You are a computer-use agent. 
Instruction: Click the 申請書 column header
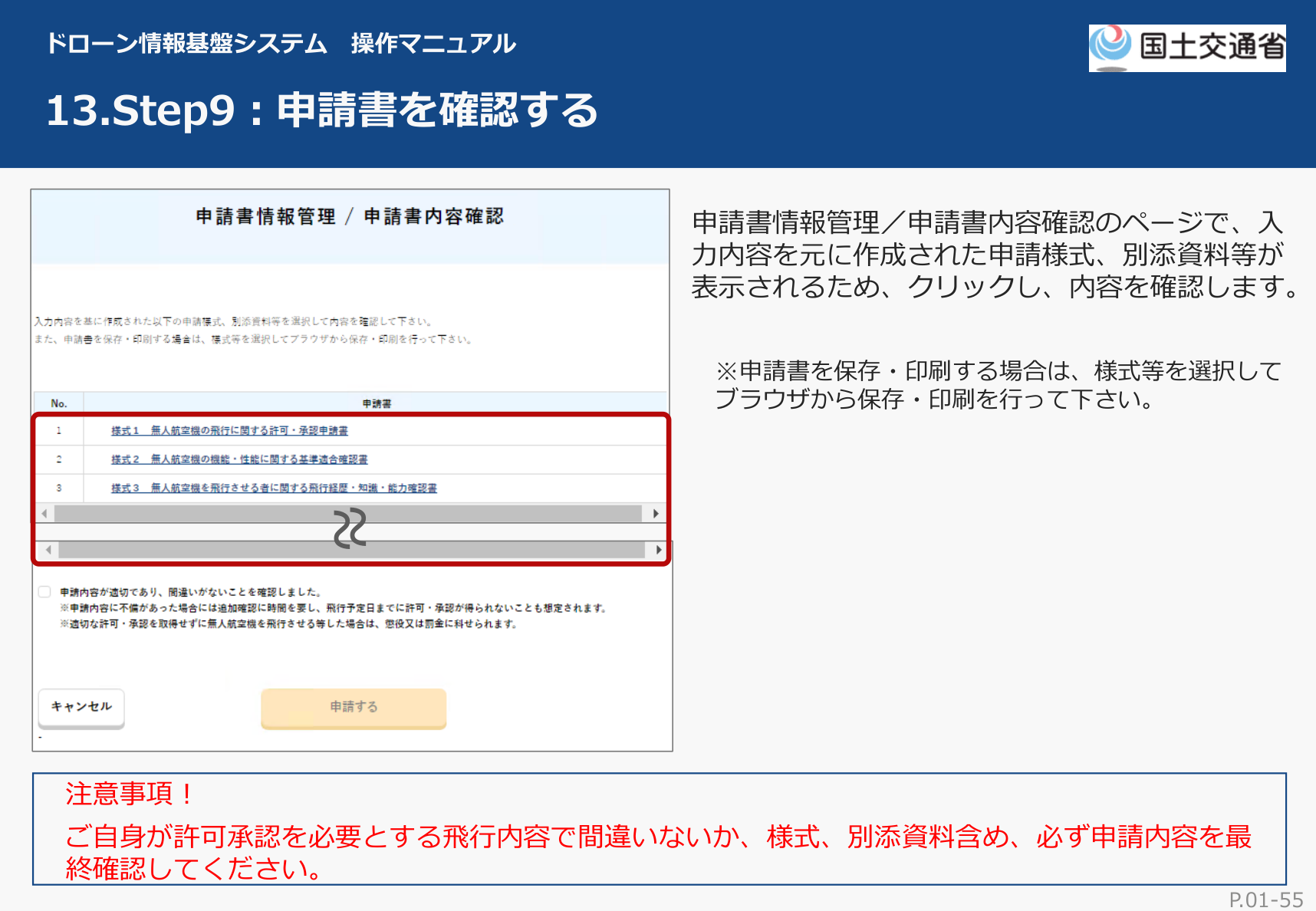click(377, 403)
